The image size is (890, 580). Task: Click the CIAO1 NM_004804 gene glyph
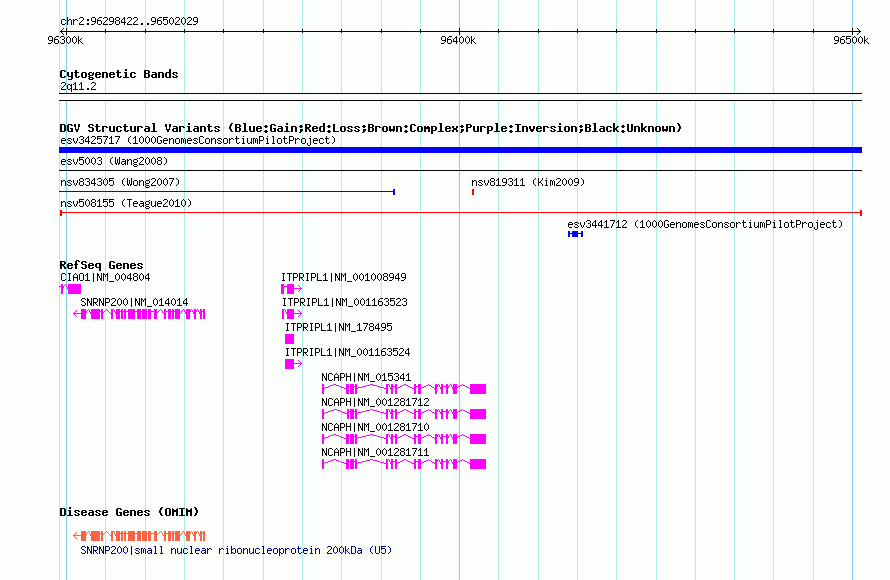pos(70,289)
